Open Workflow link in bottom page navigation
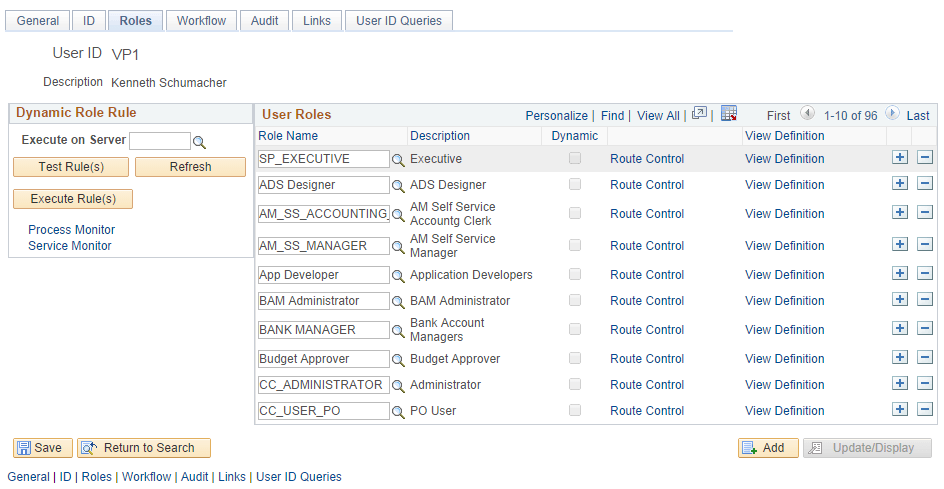Image resolution: width=944 pixels, height=489 pixels. tap(146, 477)
